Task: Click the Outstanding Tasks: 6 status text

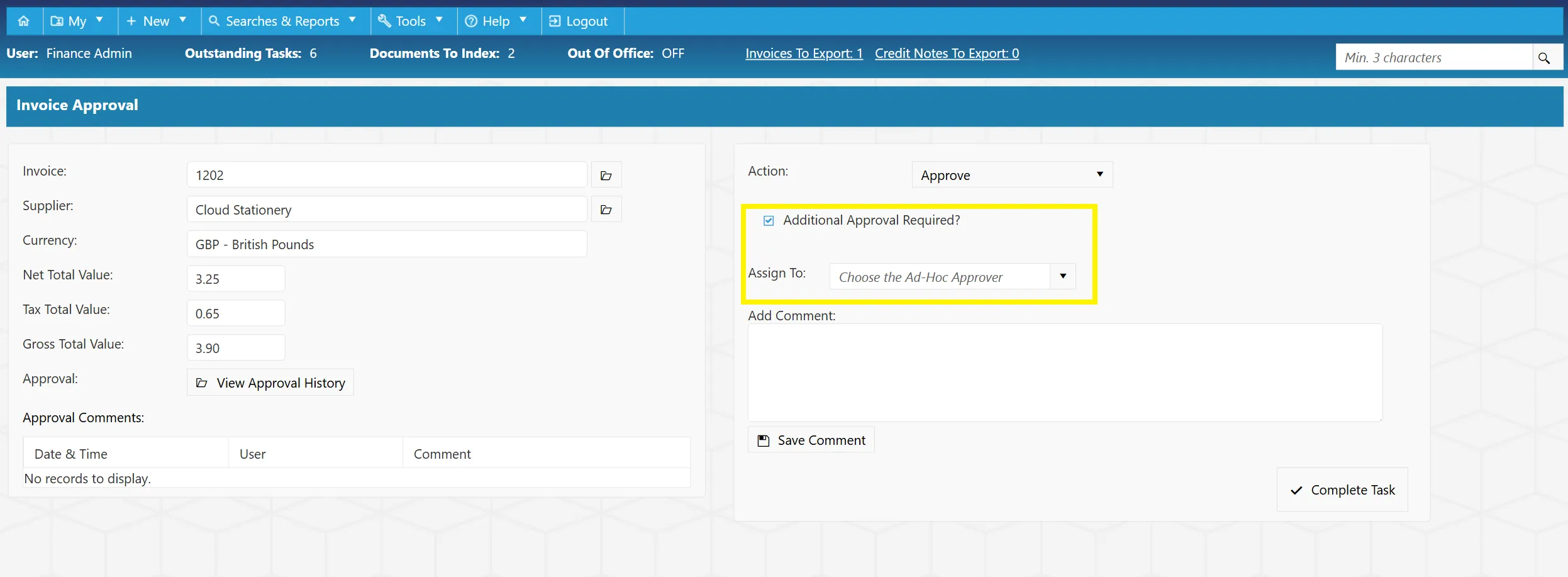Action: pos(251,53)
